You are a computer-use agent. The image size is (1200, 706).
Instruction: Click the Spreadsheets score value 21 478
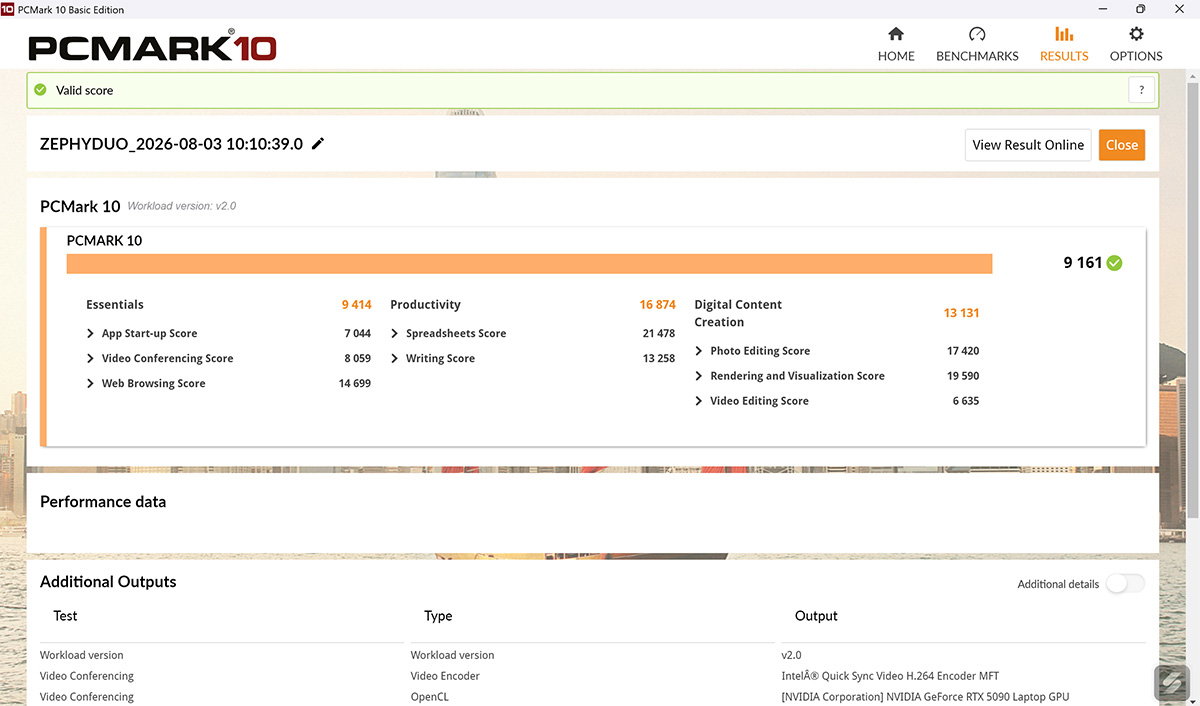coord(659,334)
